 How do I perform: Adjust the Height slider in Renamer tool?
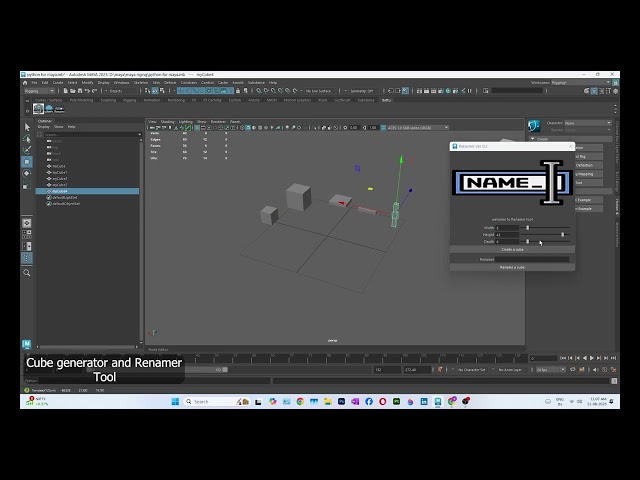pos(562,235)
